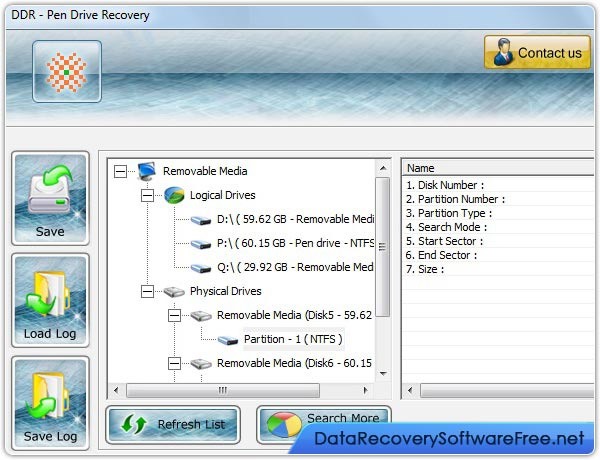Viewport: 600px width, 460px height.
Task: Click the D:\ drive icon
Action: click(201, 220)
